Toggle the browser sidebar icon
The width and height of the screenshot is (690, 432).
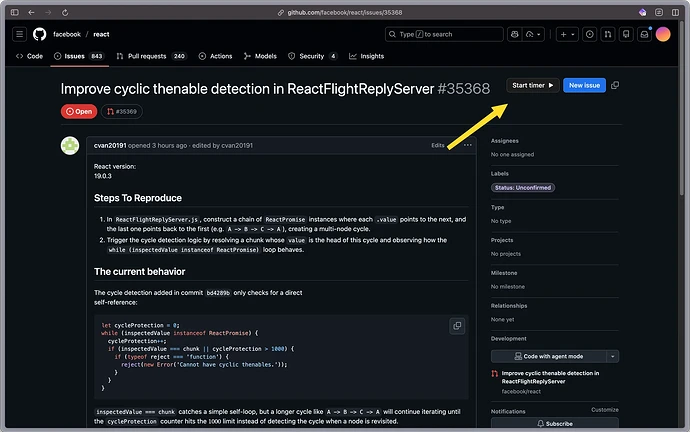(15, 12)
